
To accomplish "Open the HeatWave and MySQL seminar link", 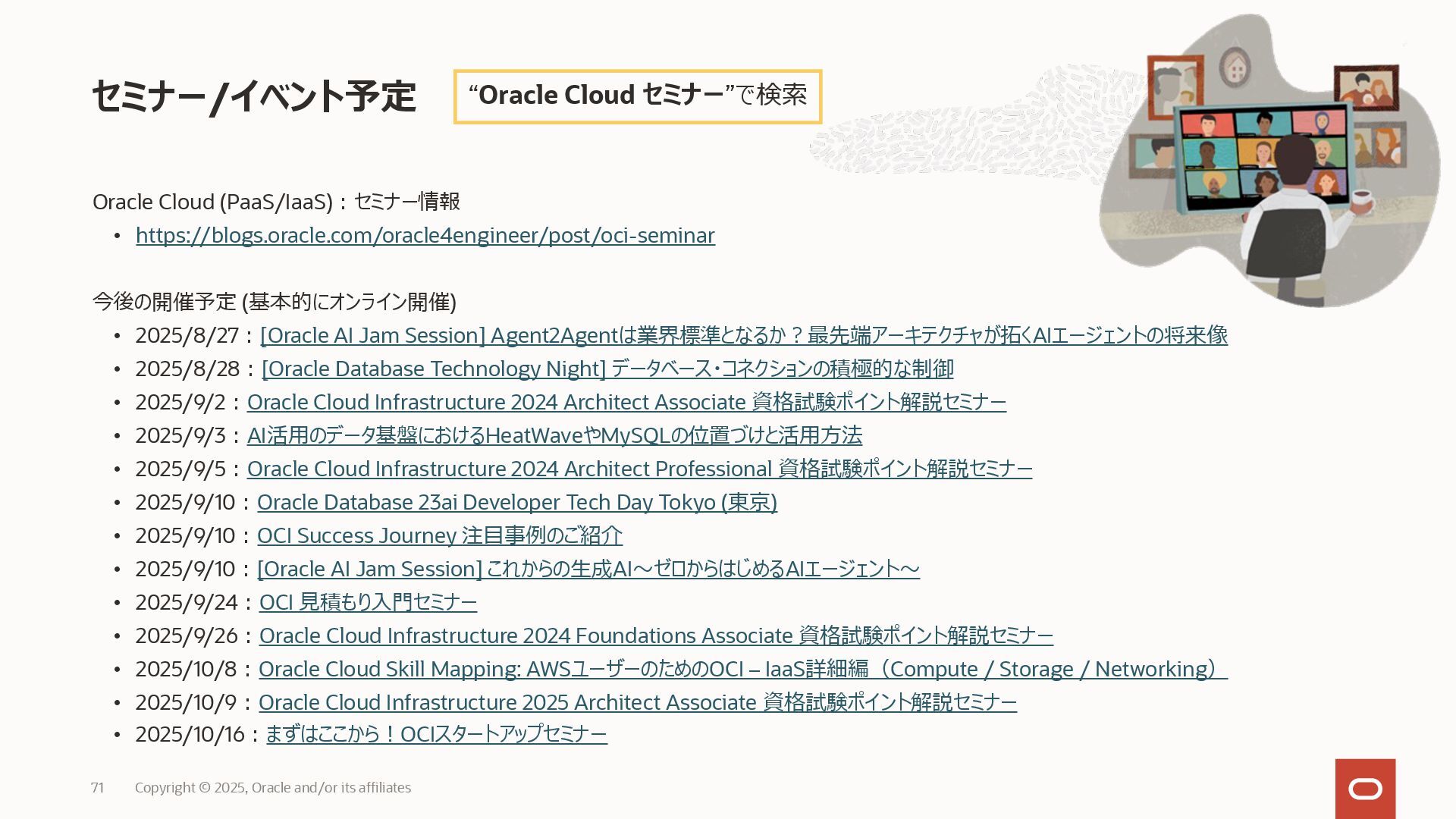I will [x=554, y=435].
